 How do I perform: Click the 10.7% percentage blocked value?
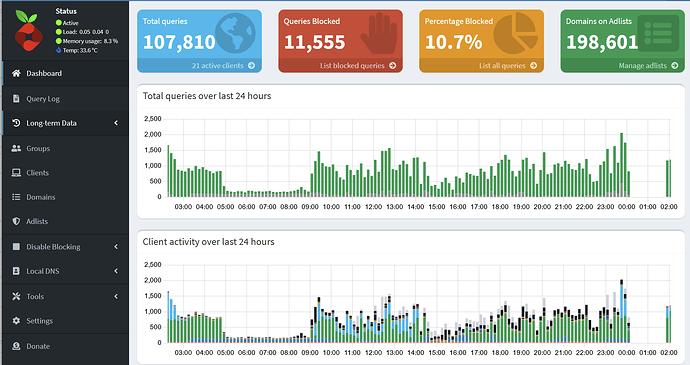click(x=454, y=42)
